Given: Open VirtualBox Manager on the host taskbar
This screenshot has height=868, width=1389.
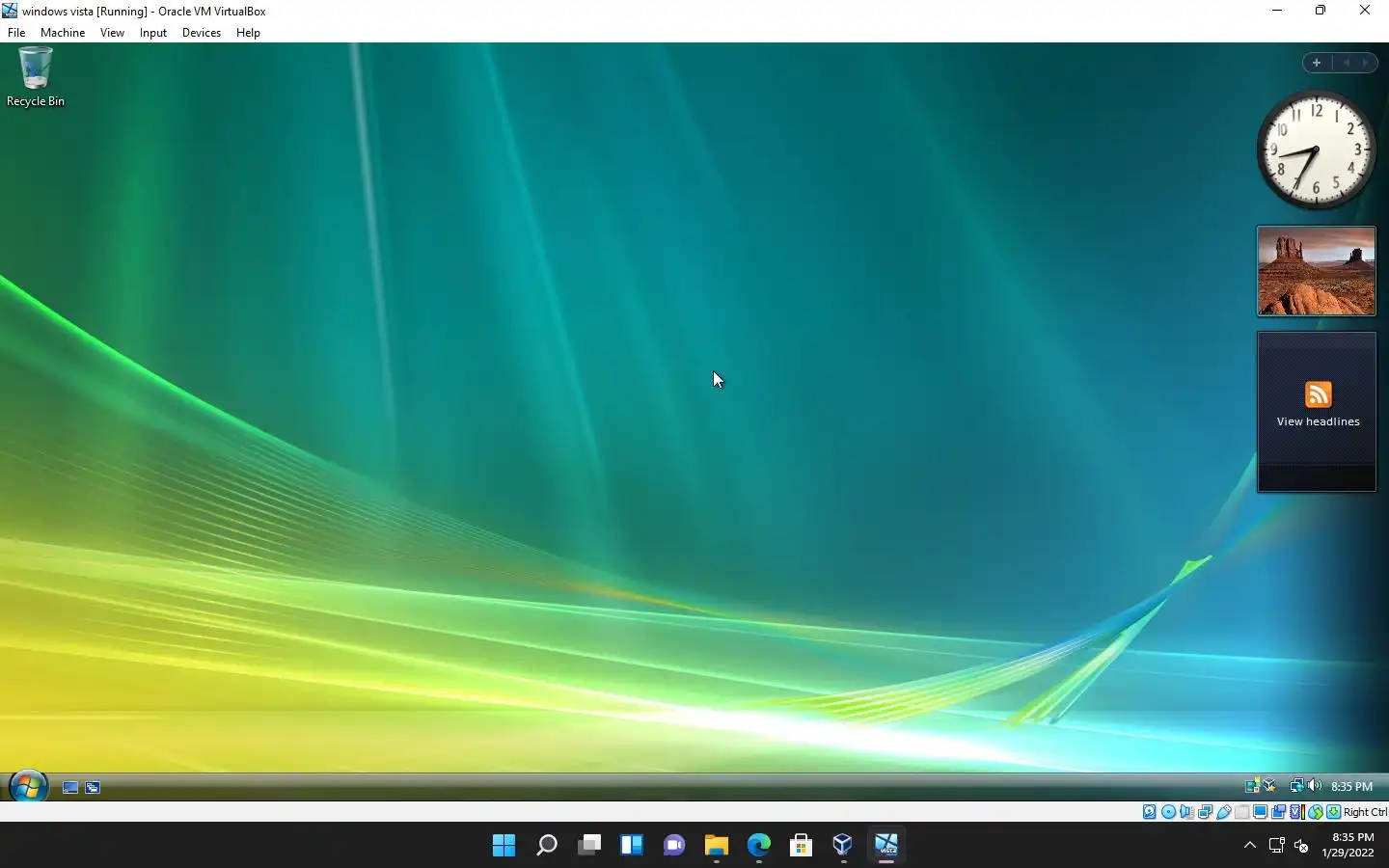Looking at the screenshot, I should (x=843, y=845).
